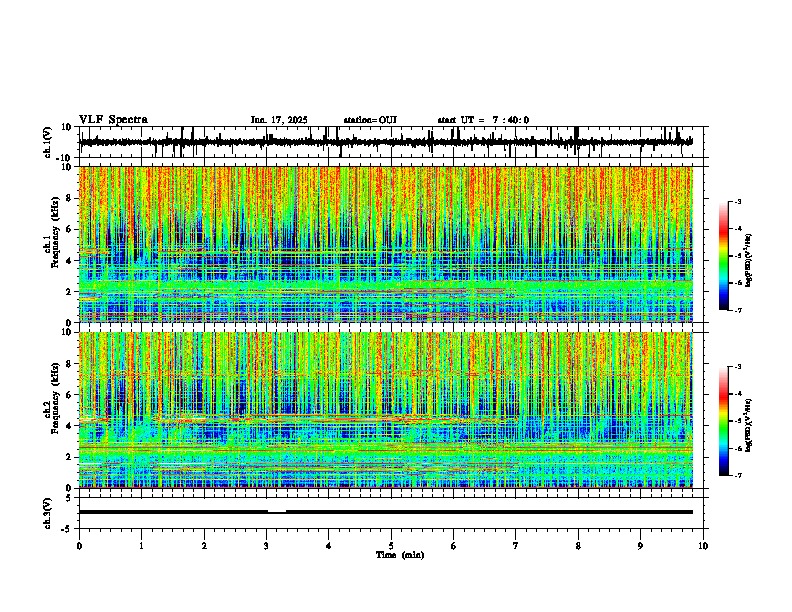Click the '8' tick on the time axis

coord(578,546)
